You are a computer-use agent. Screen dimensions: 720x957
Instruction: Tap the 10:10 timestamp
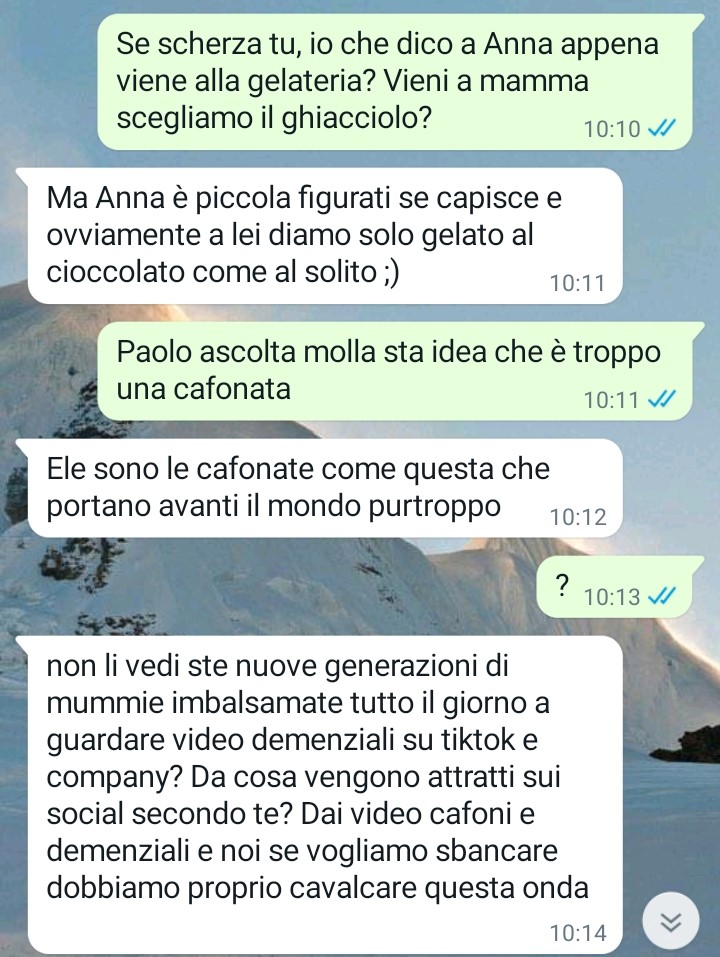pos(611,129)
